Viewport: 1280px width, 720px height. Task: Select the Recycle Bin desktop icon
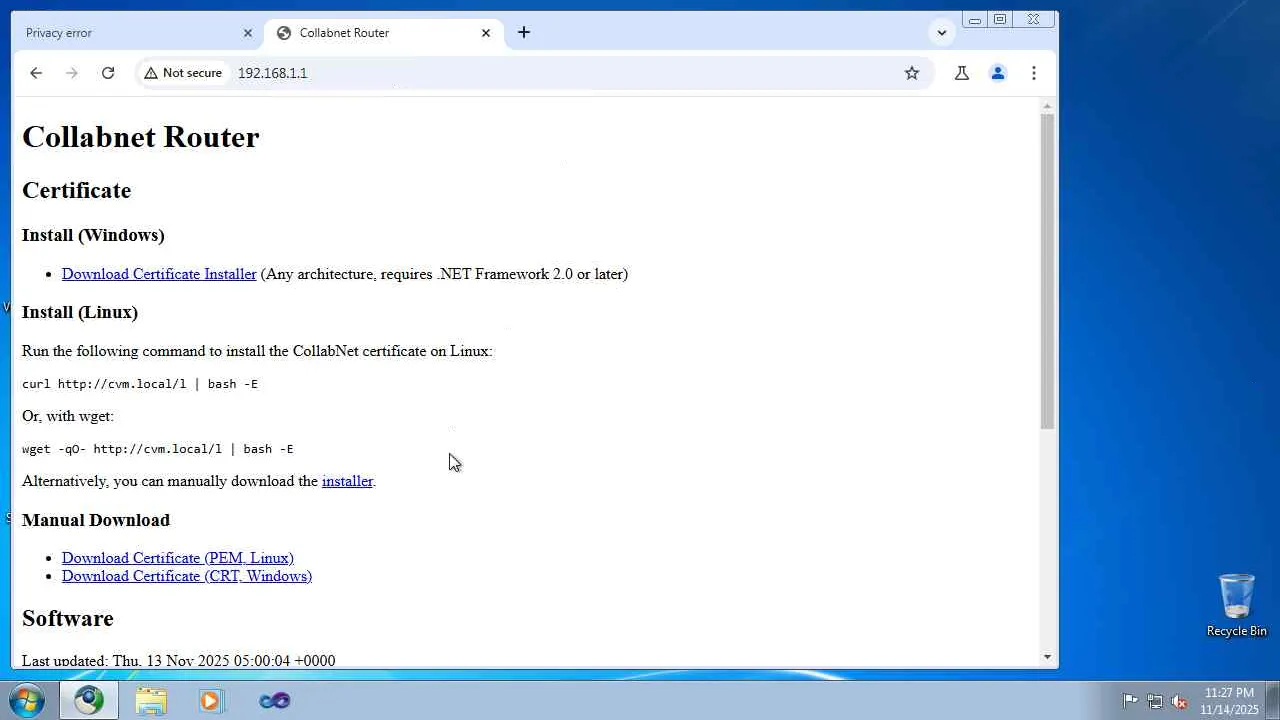click(1237, 605)
